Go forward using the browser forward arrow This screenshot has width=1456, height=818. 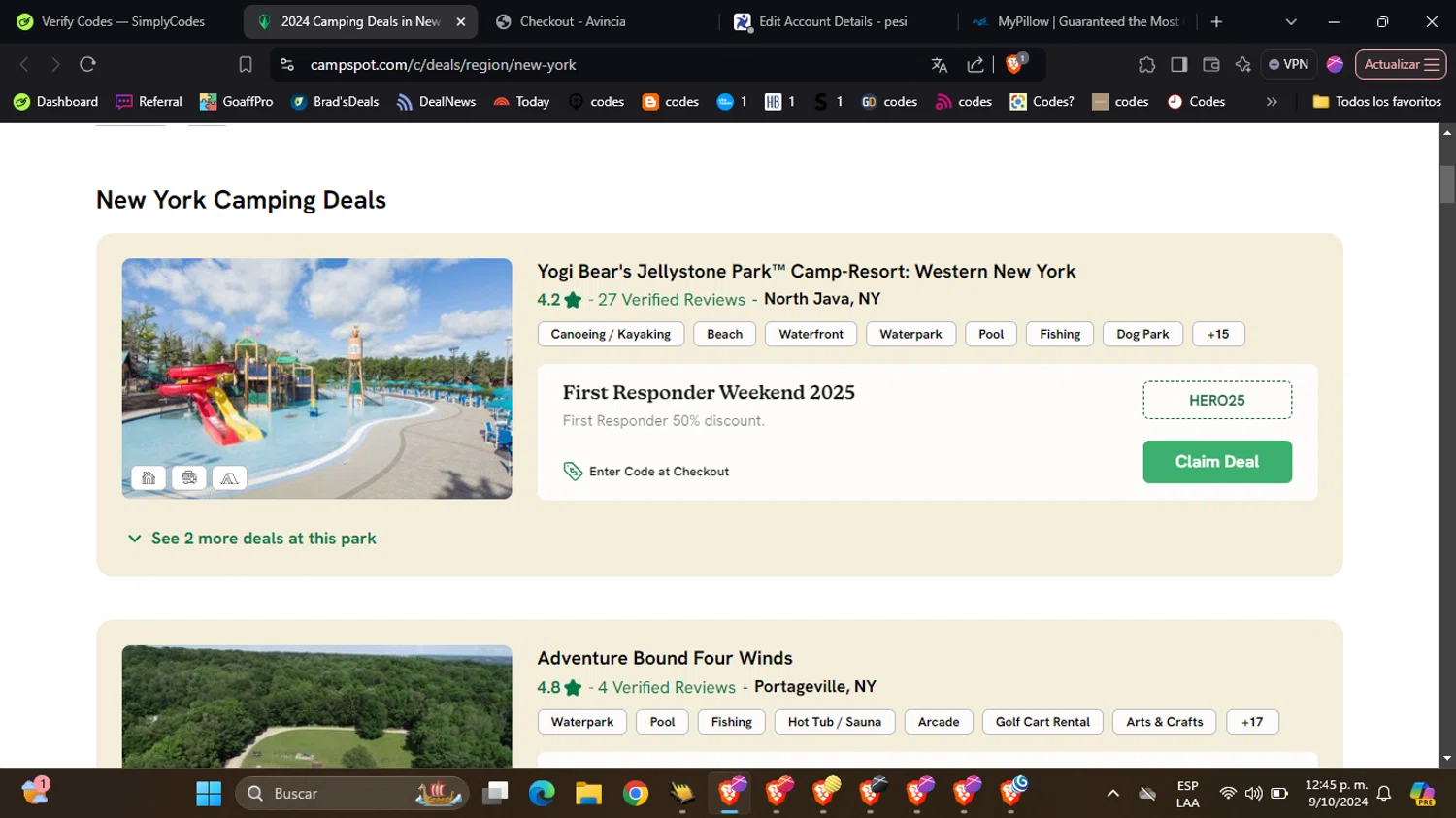(x=55, y=64)
